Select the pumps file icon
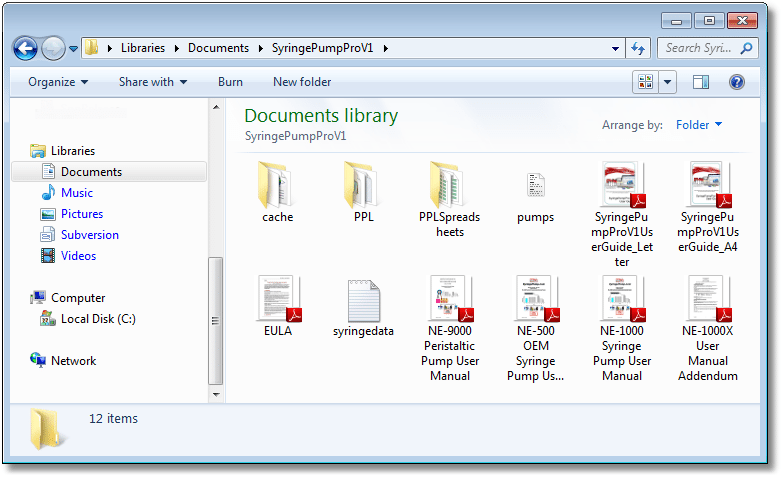782x478 pixels. 536,186
